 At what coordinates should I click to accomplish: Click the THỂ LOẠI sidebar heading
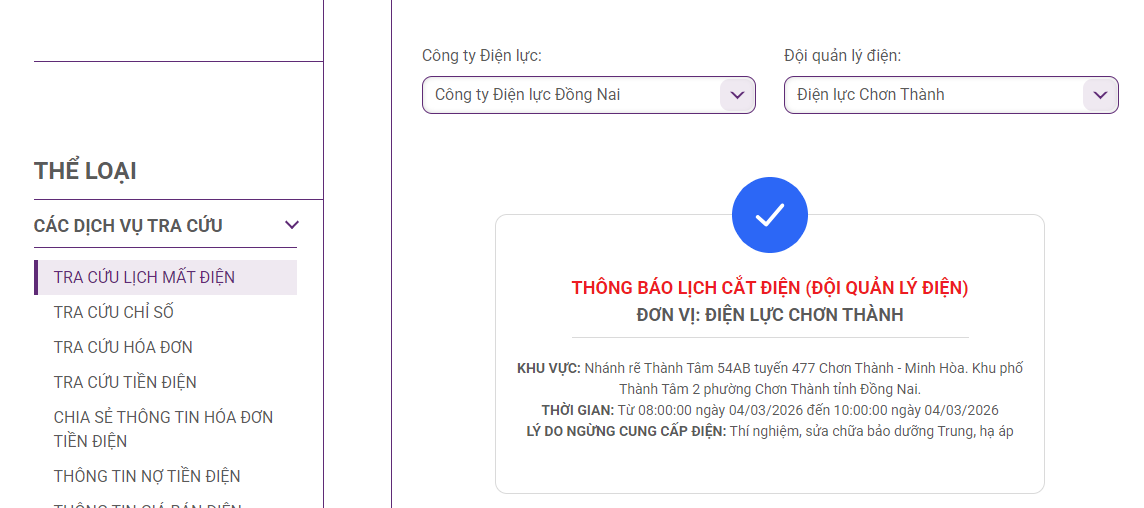(85, 171)
